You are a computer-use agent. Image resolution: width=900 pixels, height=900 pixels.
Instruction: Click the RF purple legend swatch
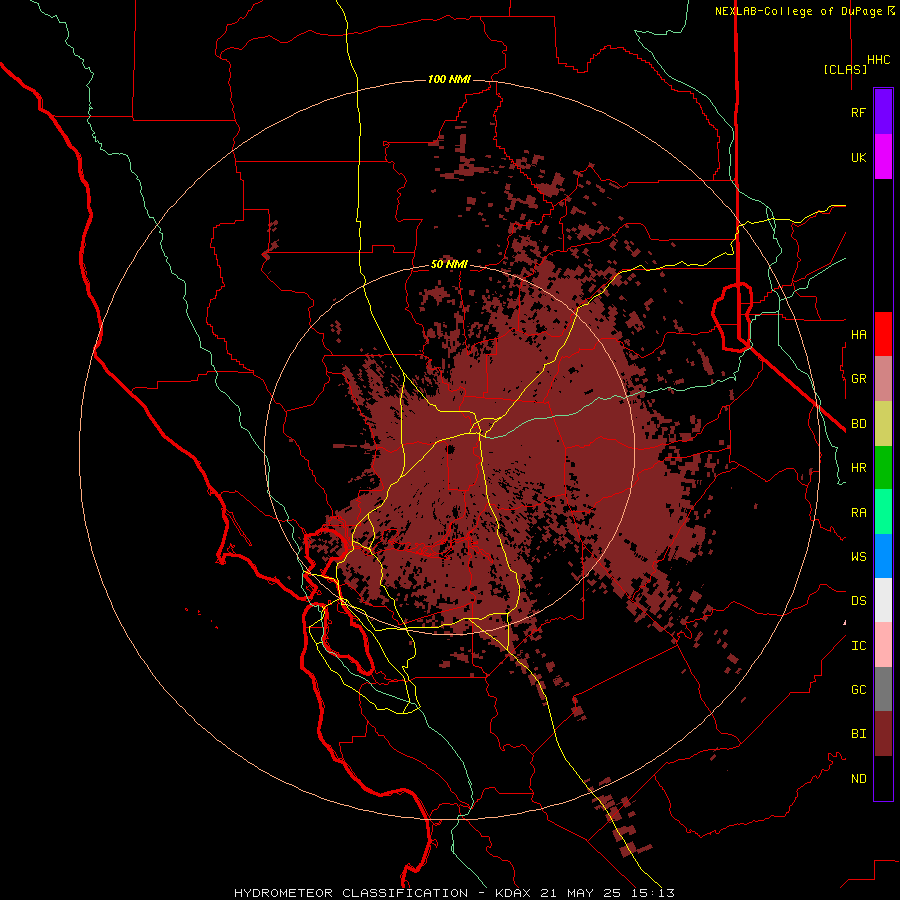[883, 112]
